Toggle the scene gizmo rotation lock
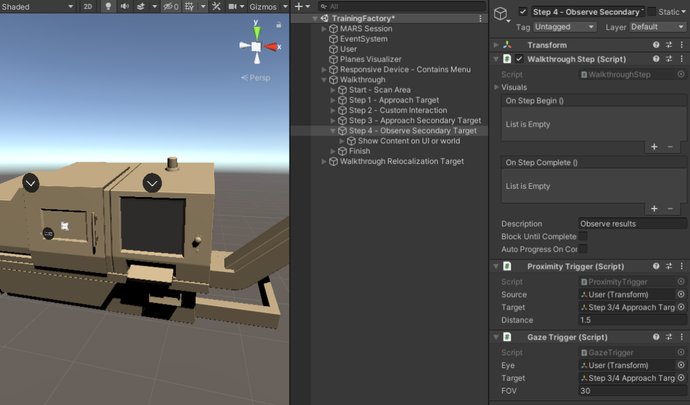Image resolution: width=690 pixels, height=405 pixels. (x=279, y=25)
